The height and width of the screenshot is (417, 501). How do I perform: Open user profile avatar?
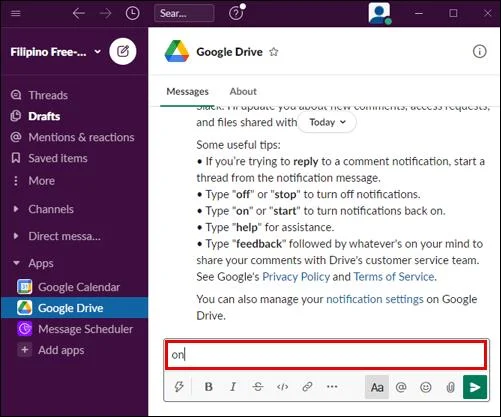379,13
